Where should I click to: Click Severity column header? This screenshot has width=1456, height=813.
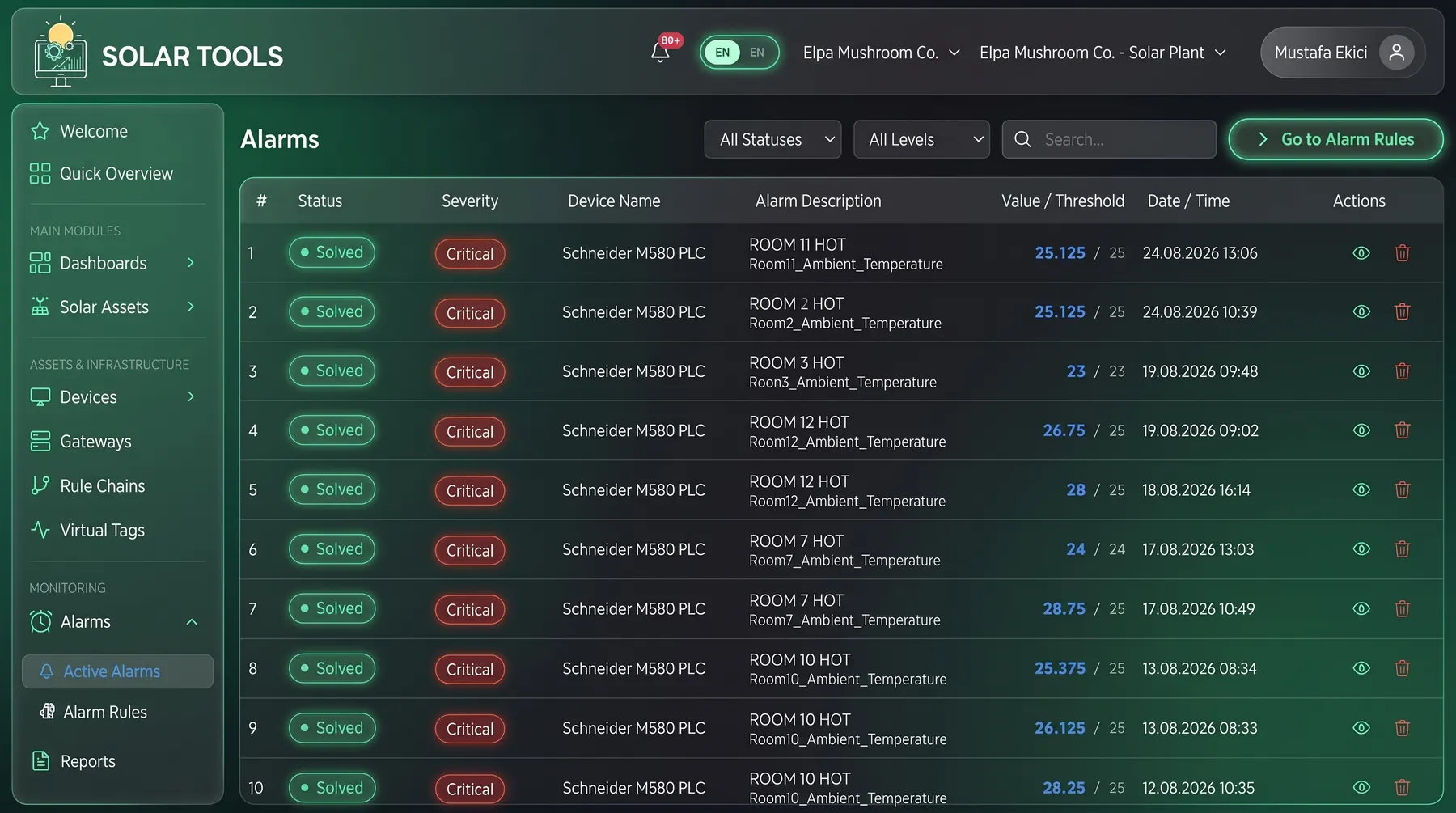pyautogui.click(x=470, y=201)
